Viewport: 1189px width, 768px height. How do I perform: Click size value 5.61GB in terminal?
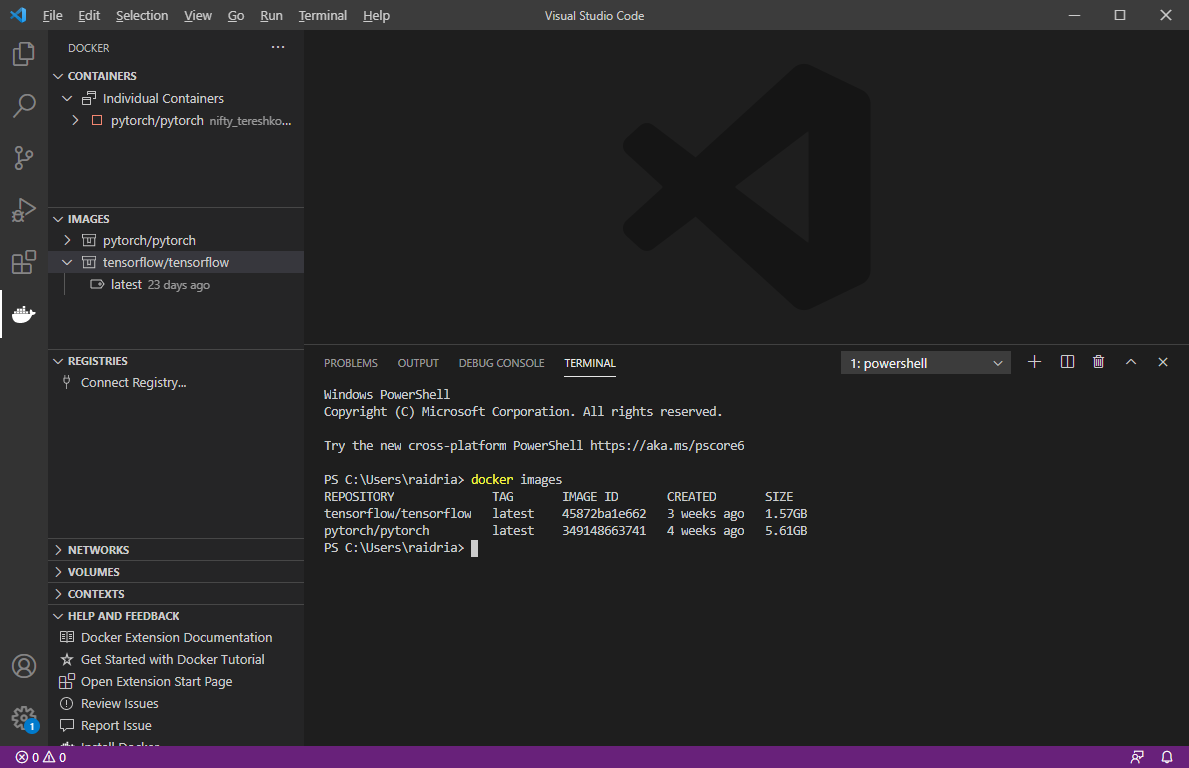pos(786,531)
